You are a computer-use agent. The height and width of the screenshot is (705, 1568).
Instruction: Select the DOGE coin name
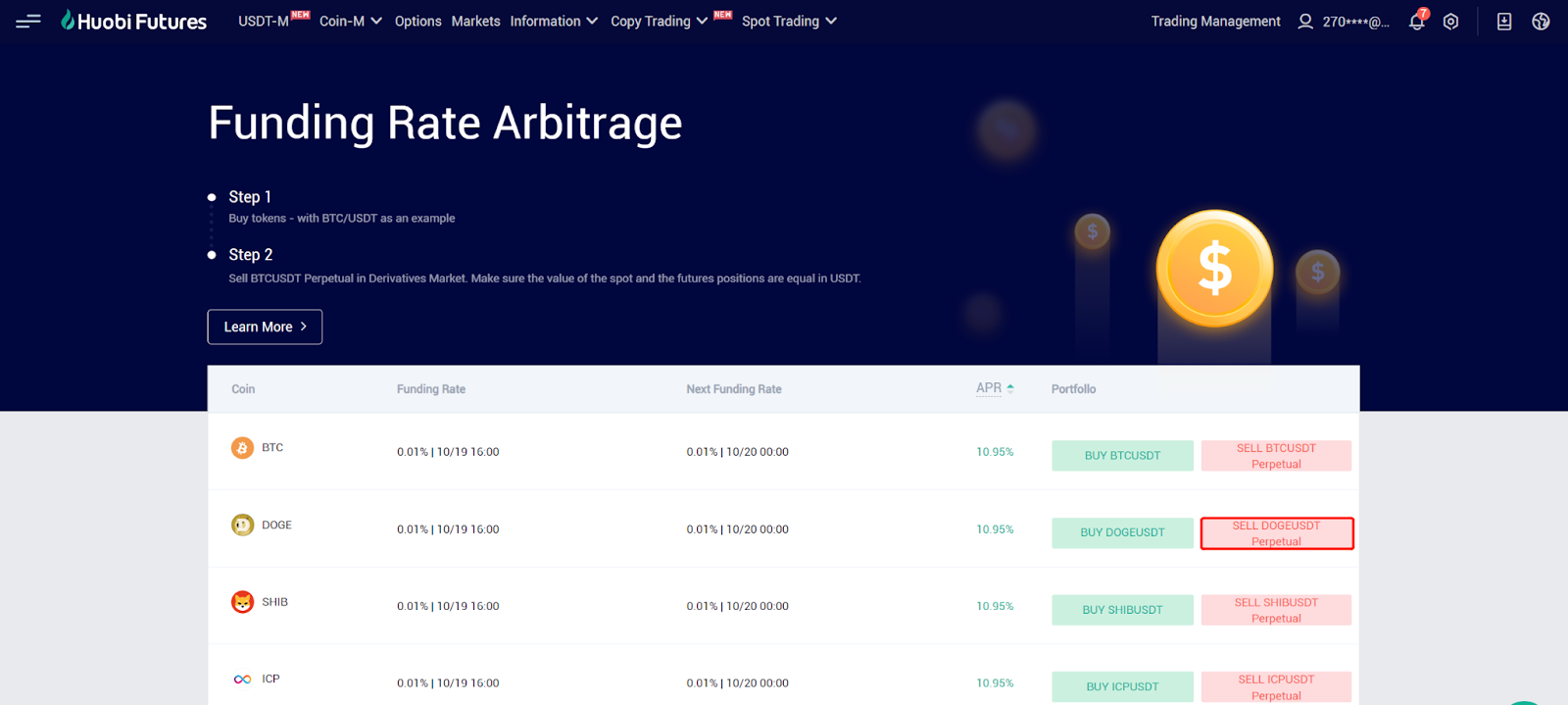tap(276, 525)
